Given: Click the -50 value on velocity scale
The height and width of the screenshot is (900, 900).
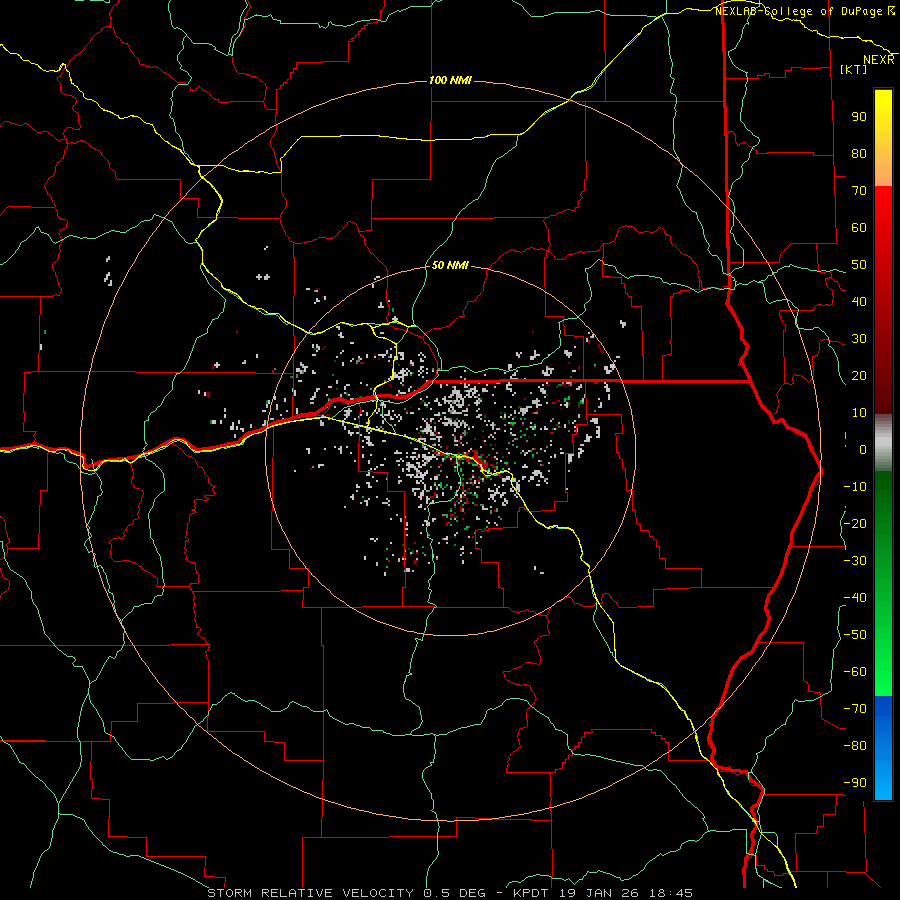Looking at the screenshot, I should 855,635.
